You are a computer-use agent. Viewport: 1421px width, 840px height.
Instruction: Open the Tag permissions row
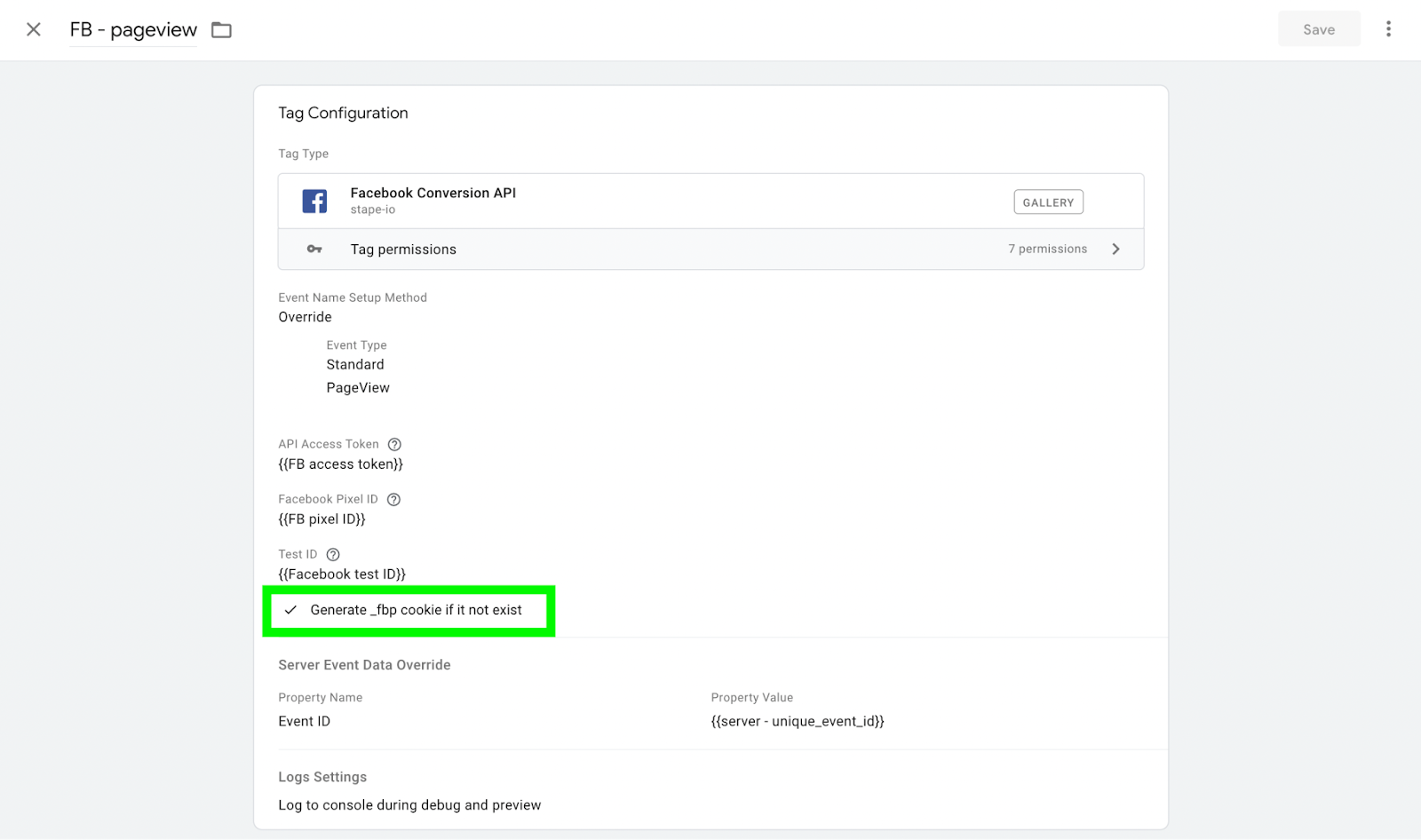tap(710, 250)
